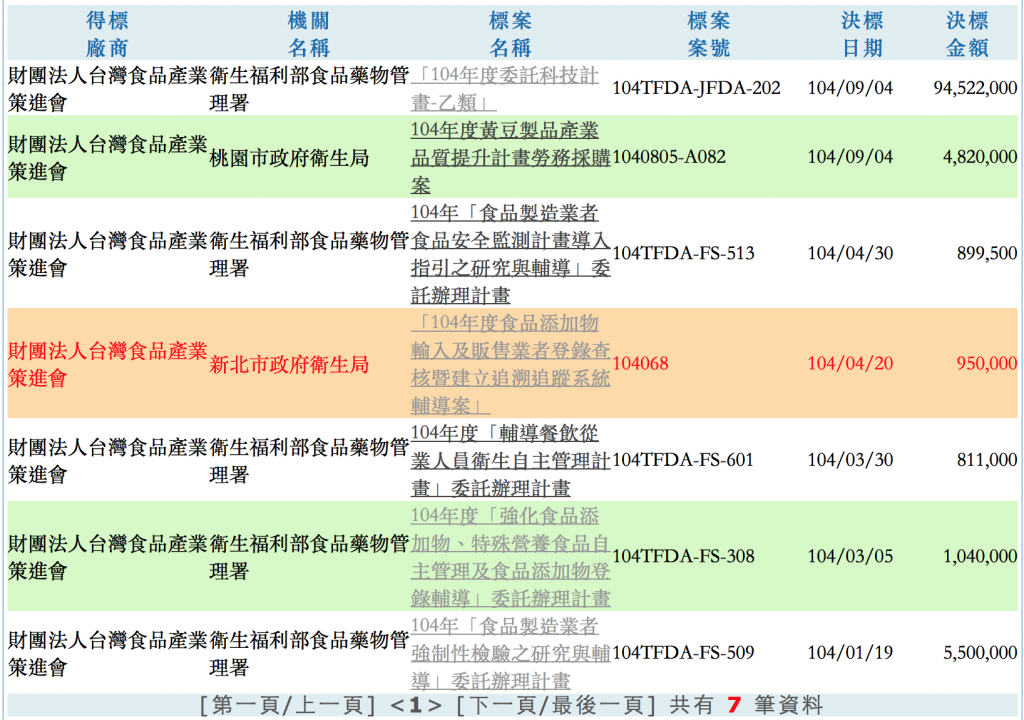This screenshot has width=1024, height=720.
Task: Select the 桃園市政府衛生局 agency cell
Action: pyautogui.click(x=289, y=157)
